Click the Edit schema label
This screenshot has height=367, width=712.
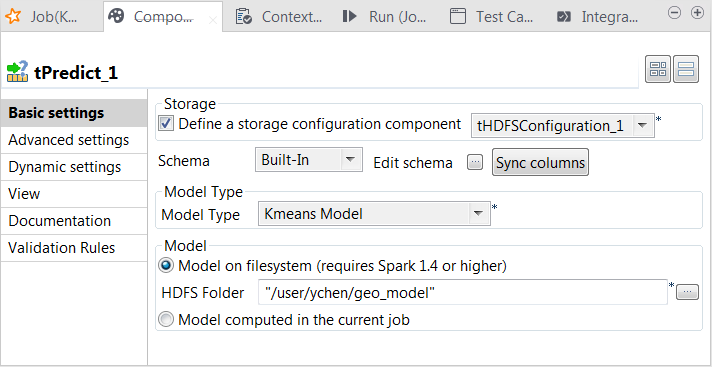point(413,163)
